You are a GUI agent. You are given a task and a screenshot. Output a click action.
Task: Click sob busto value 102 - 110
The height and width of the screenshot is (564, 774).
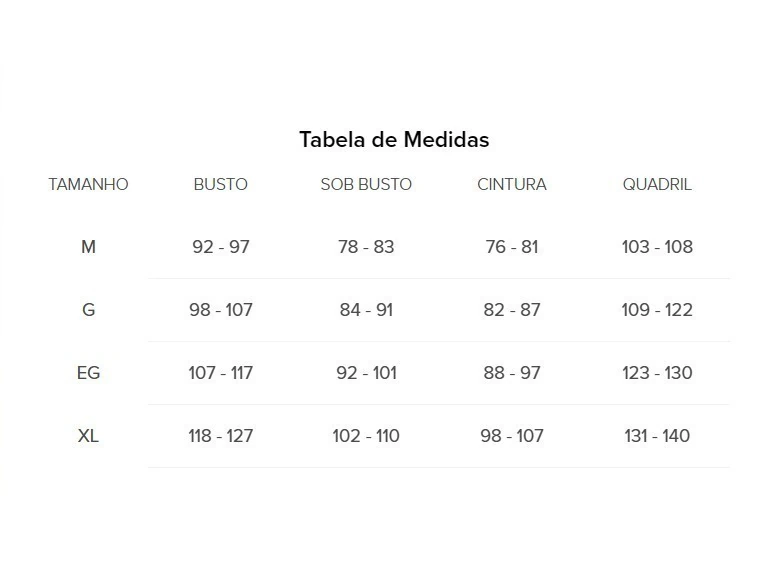point(366,436)
